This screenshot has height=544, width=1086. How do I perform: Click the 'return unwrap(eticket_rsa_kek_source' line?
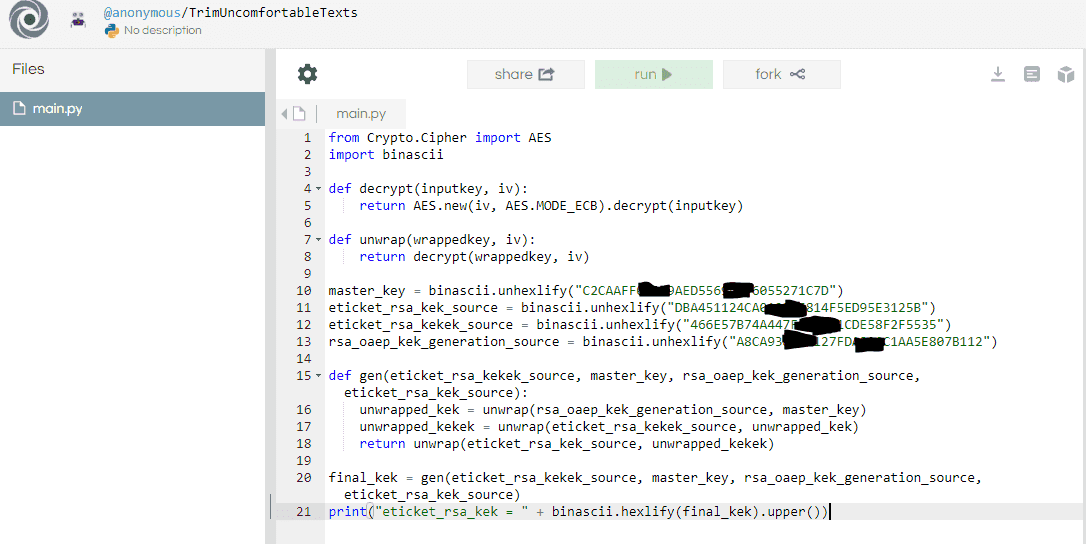coord(567,444)
